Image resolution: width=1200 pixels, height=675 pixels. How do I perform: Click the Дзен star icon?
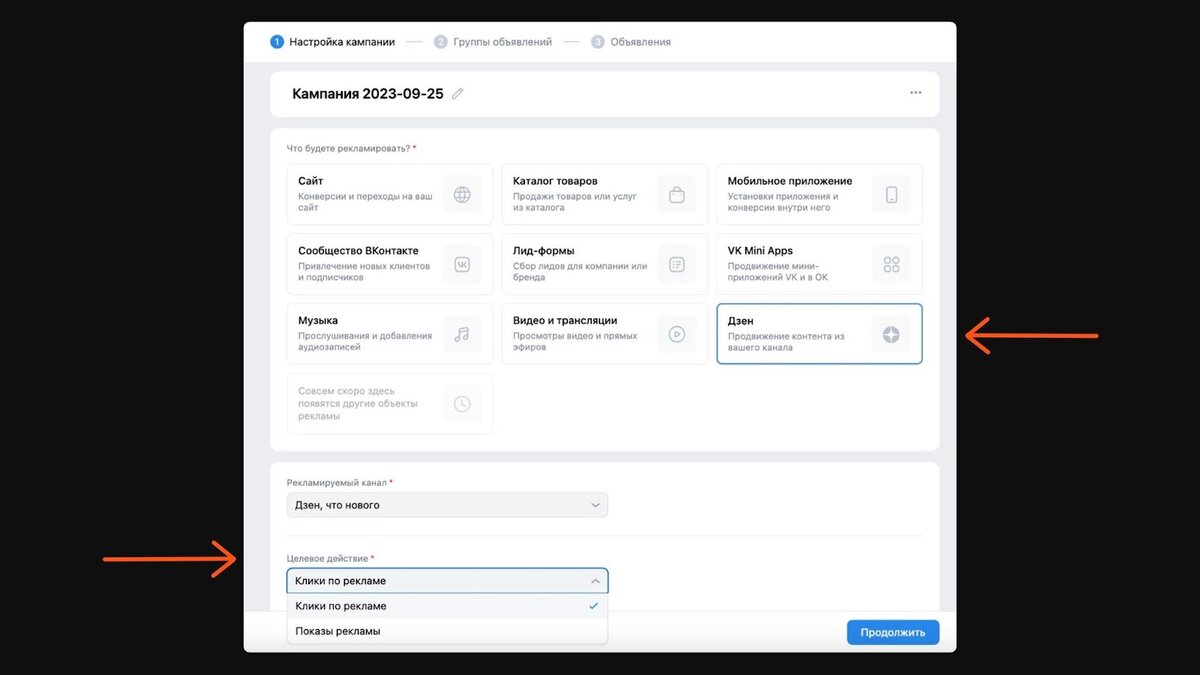pyautogui.click(x=891, y=334)
